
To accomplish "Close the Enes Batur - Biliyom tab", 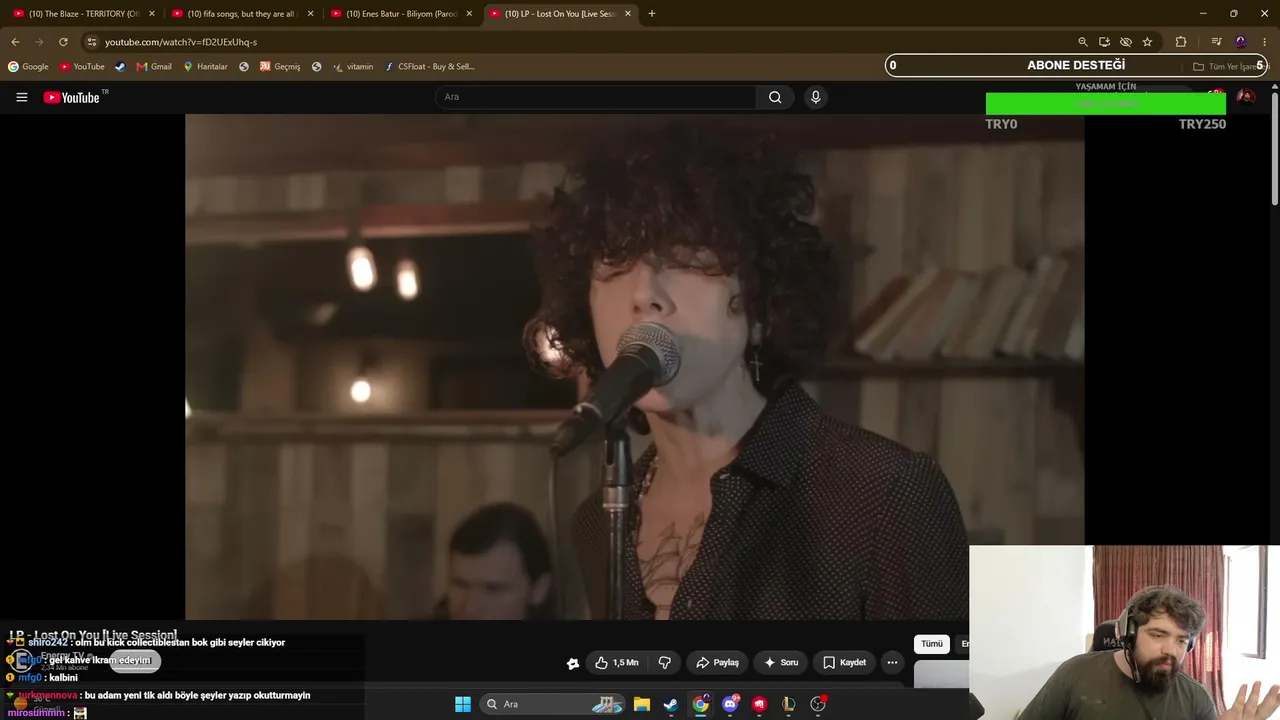I will pos(469,14).
